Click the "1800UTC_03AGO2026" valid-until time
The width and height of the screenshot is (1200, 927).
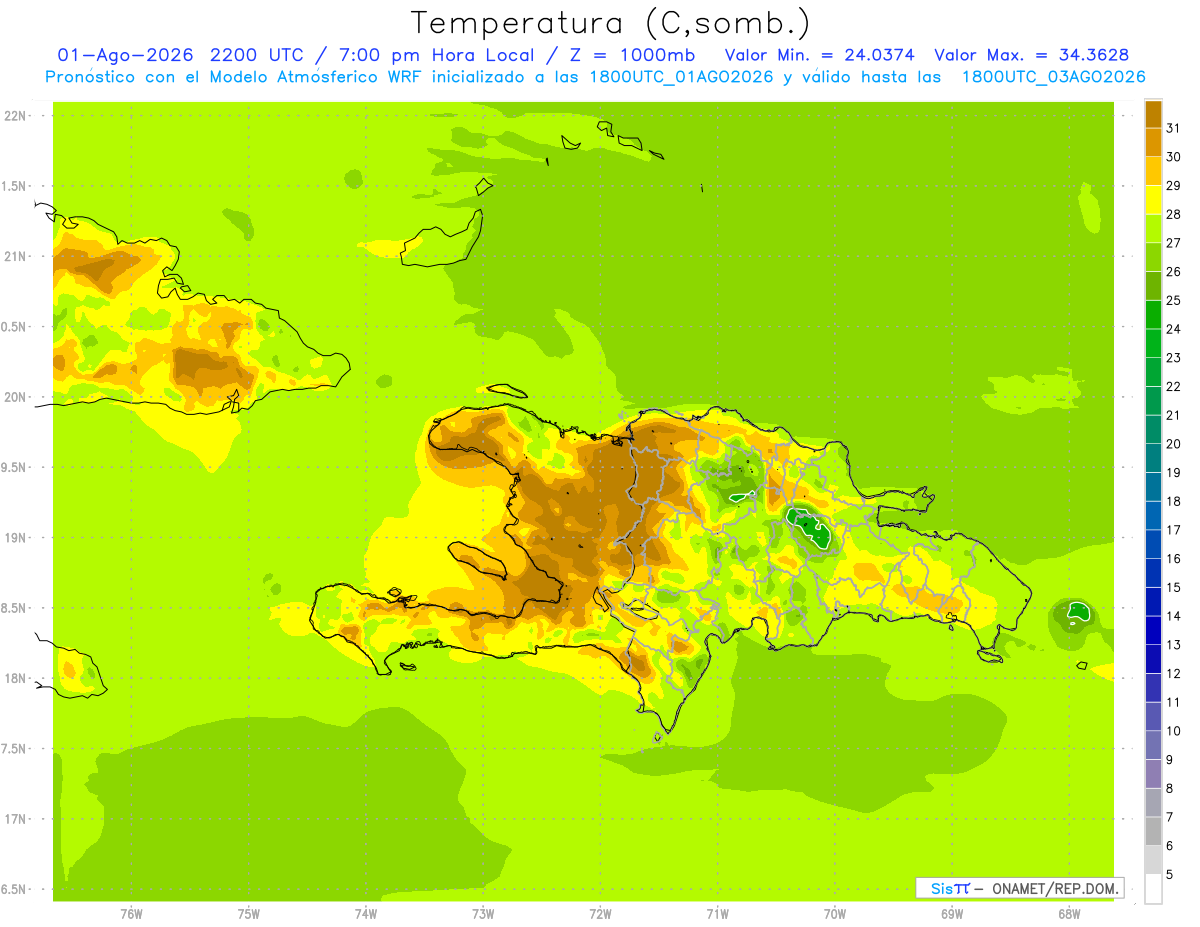[1053, 77]
